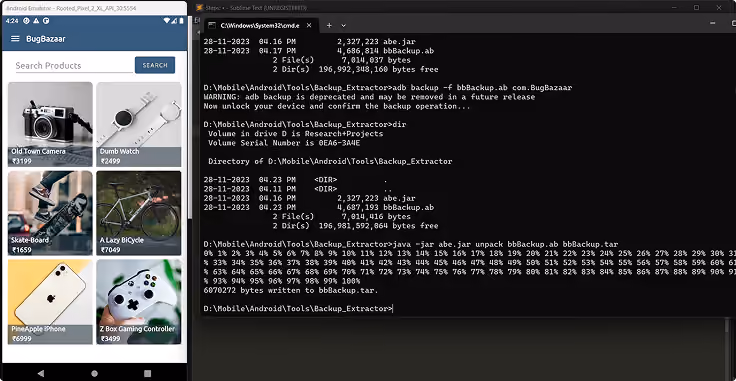736x381 pixels.
Task: Click the ₹2499 price label
Action: pos(110,161)
